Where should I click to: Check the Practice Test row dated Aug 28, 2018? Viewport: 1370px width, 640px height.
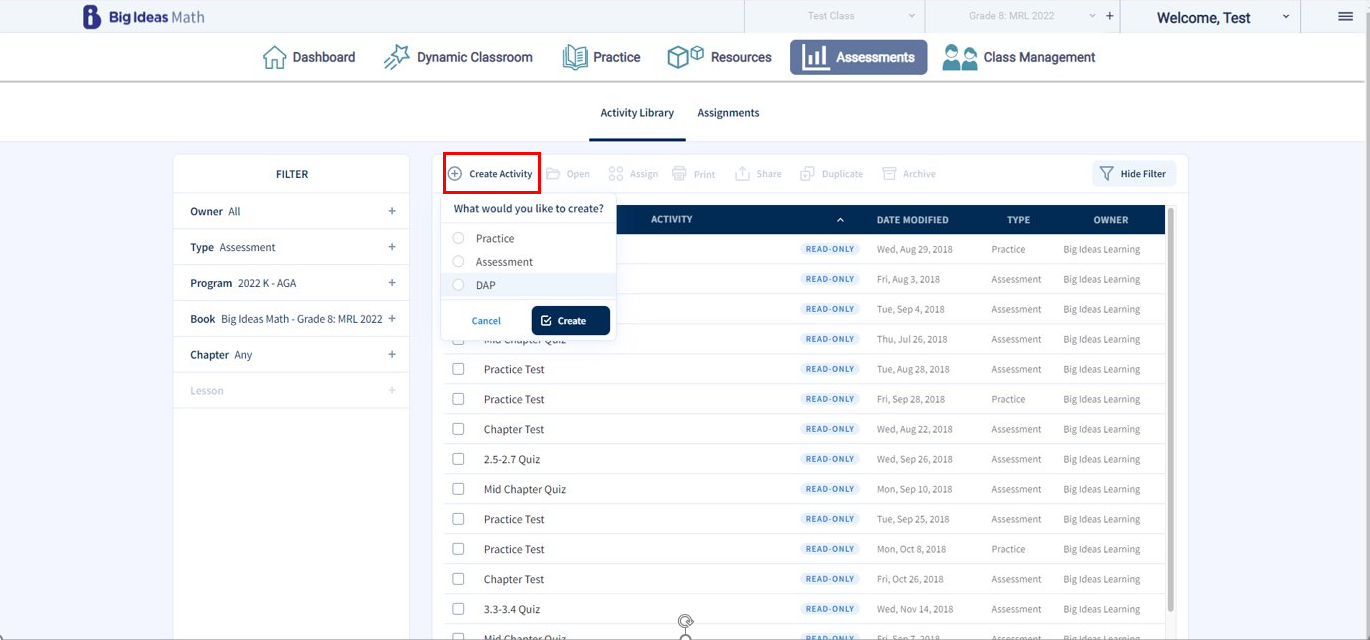click(458, 369)
